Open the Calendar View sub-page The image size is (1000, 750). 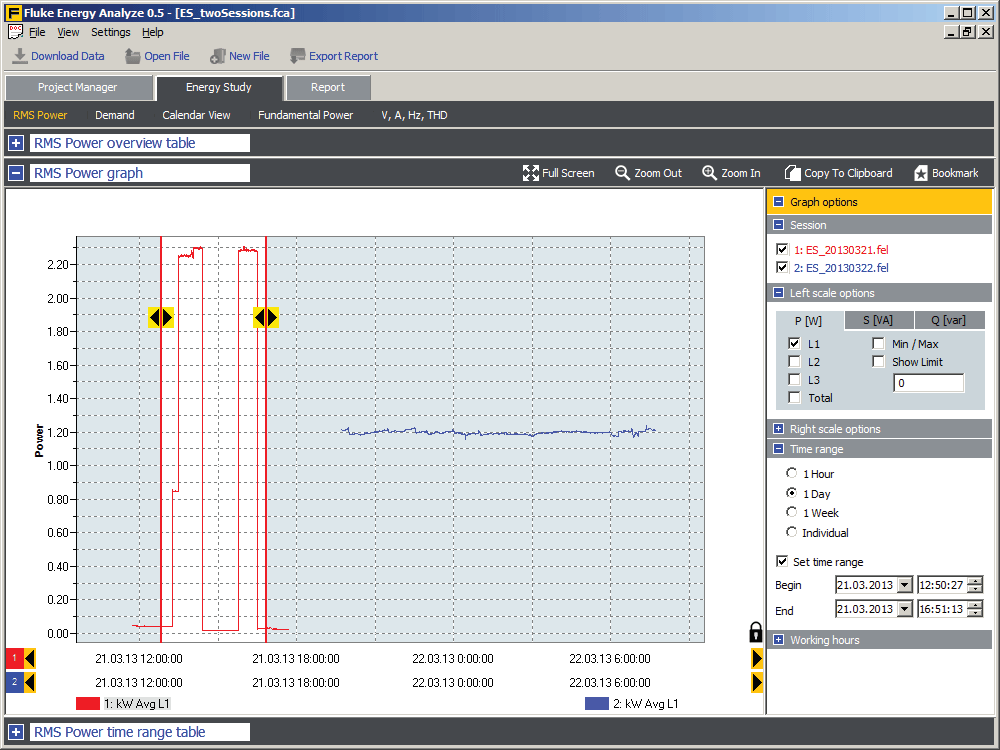(x=196, y=115)
